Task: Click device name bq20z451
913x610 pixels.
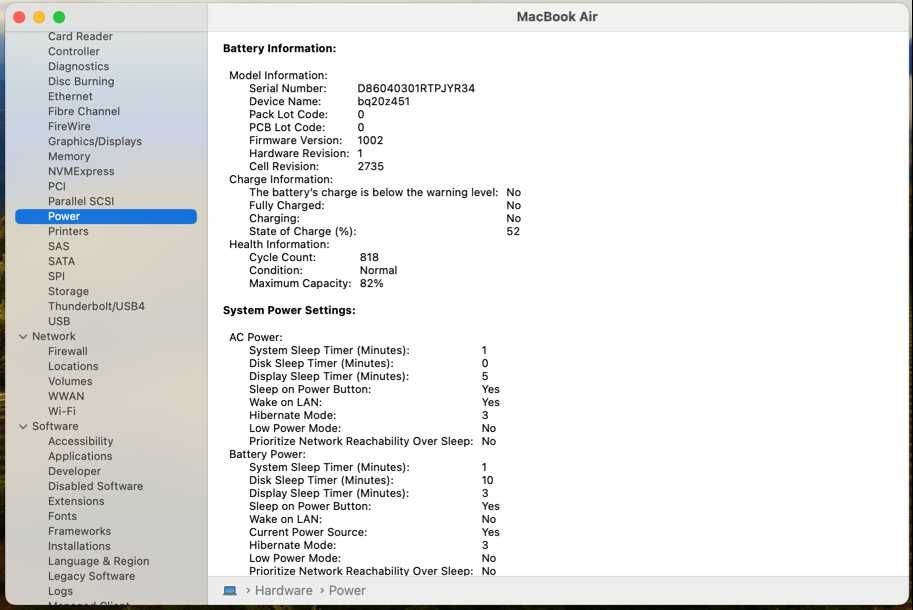Action: click(x=383, y=101)
